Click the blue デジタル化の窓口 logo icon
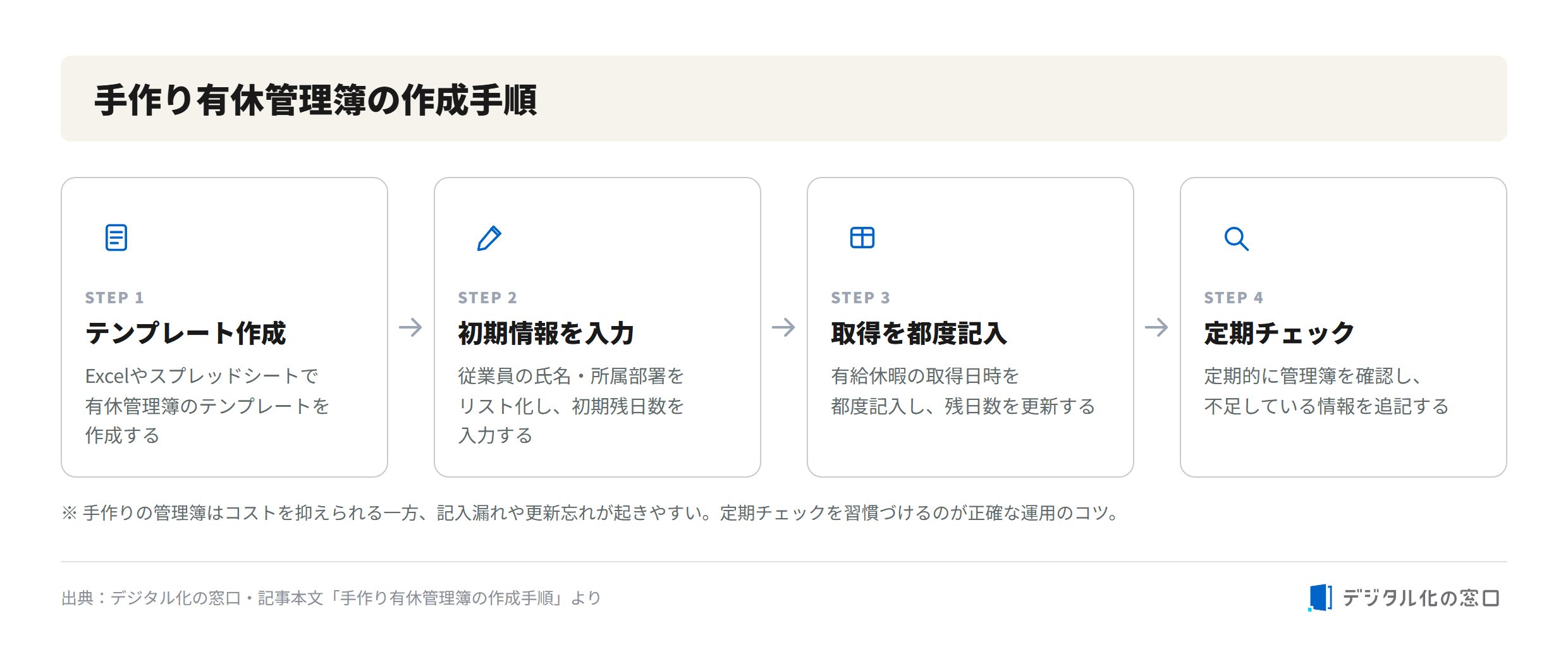The width and height of the screenshot is (1568, 671). coord(1320,598)
